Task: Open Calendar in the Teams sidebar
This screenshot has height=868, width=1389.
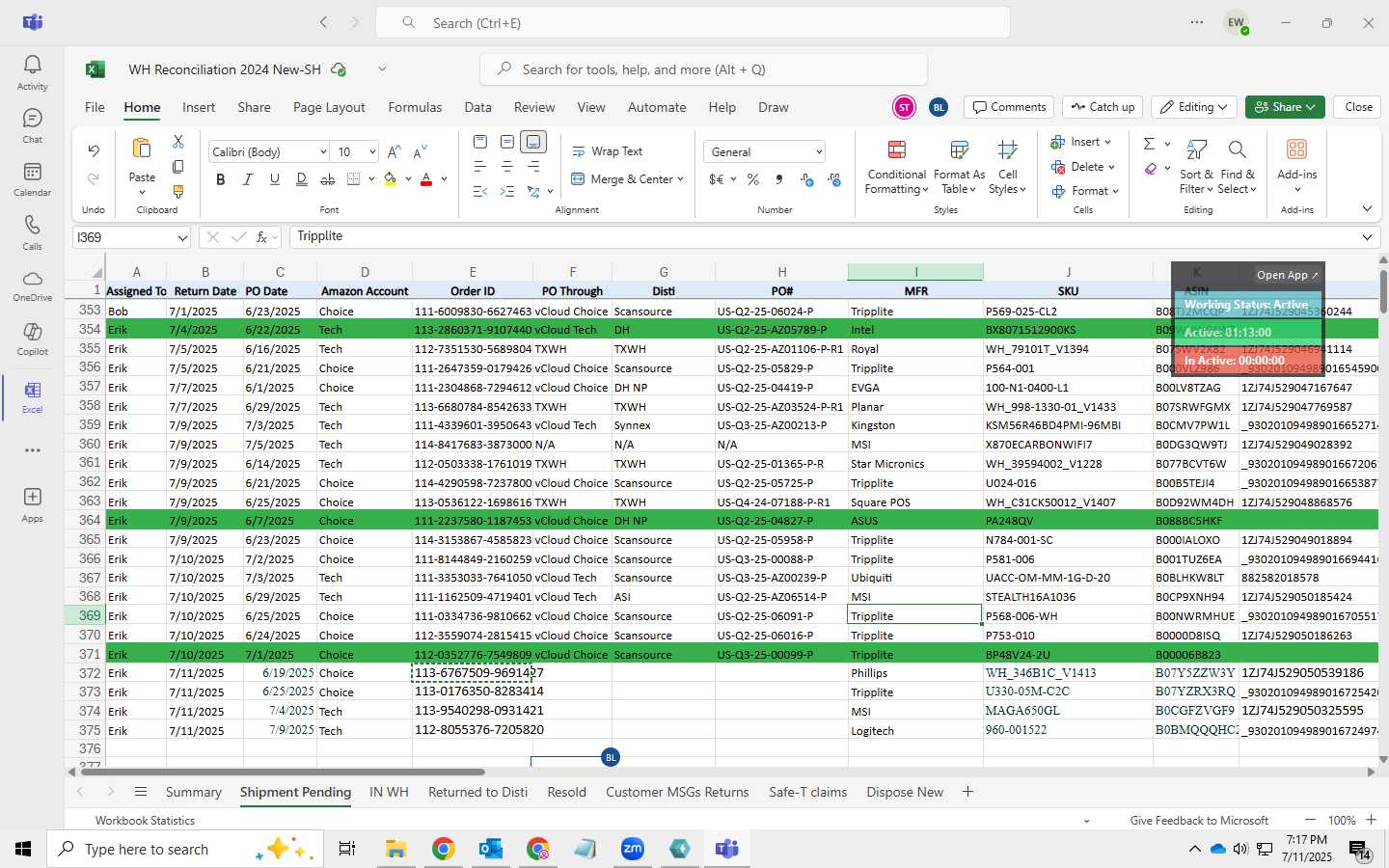Action: pyautogui.click(x=32, y=178)
